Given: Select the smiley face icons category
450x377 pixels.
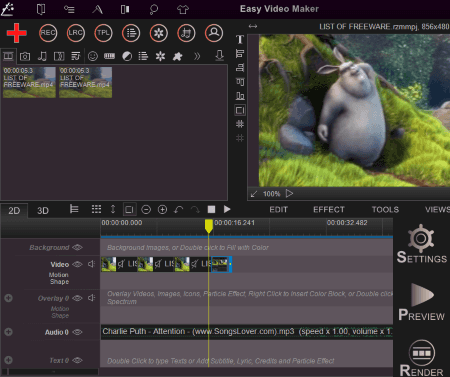Looking at the screenshot, I should pyautogui.click(x=93, y=56).
